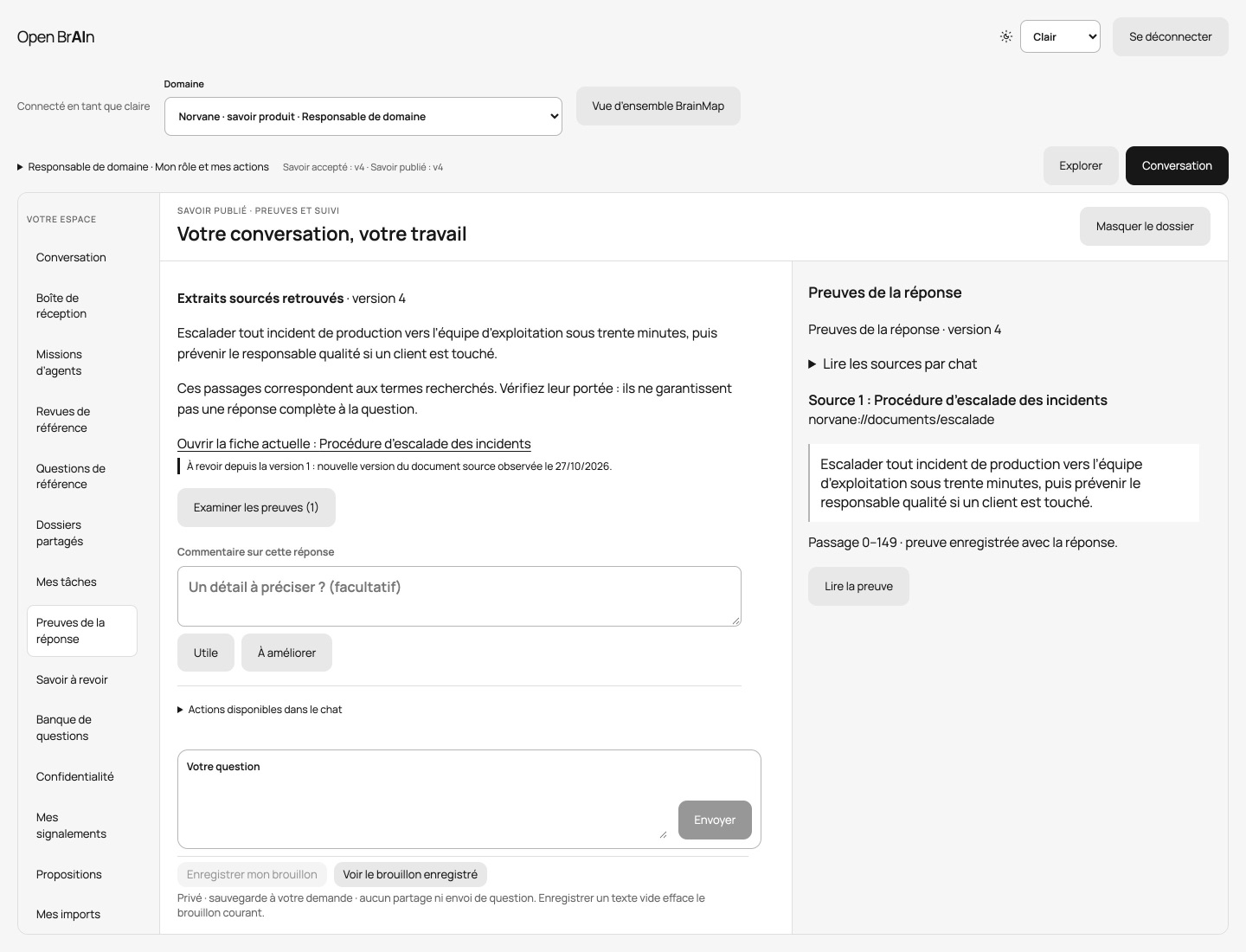Click Masquer le dossier button
This screenshot has width=1246, height=952.
point(1145,226)
